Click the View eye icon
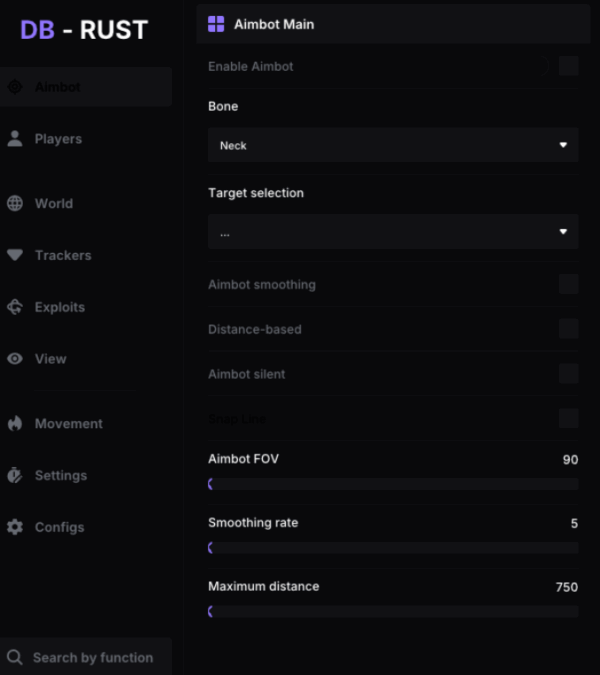The image size is (600, 675). pos(15,359)
